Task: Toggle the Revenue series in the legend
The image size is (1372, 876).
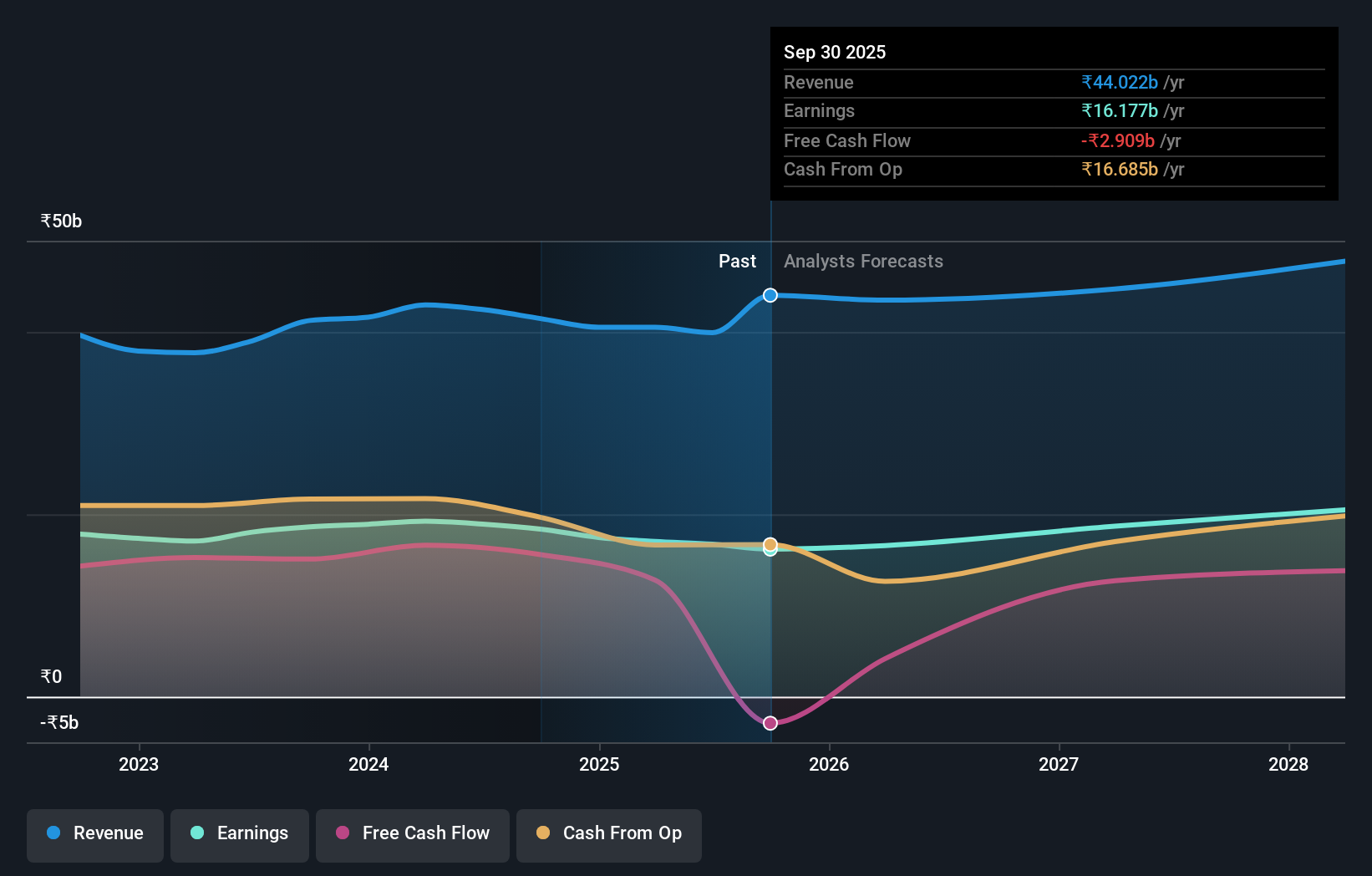Action: click(94, 835)
